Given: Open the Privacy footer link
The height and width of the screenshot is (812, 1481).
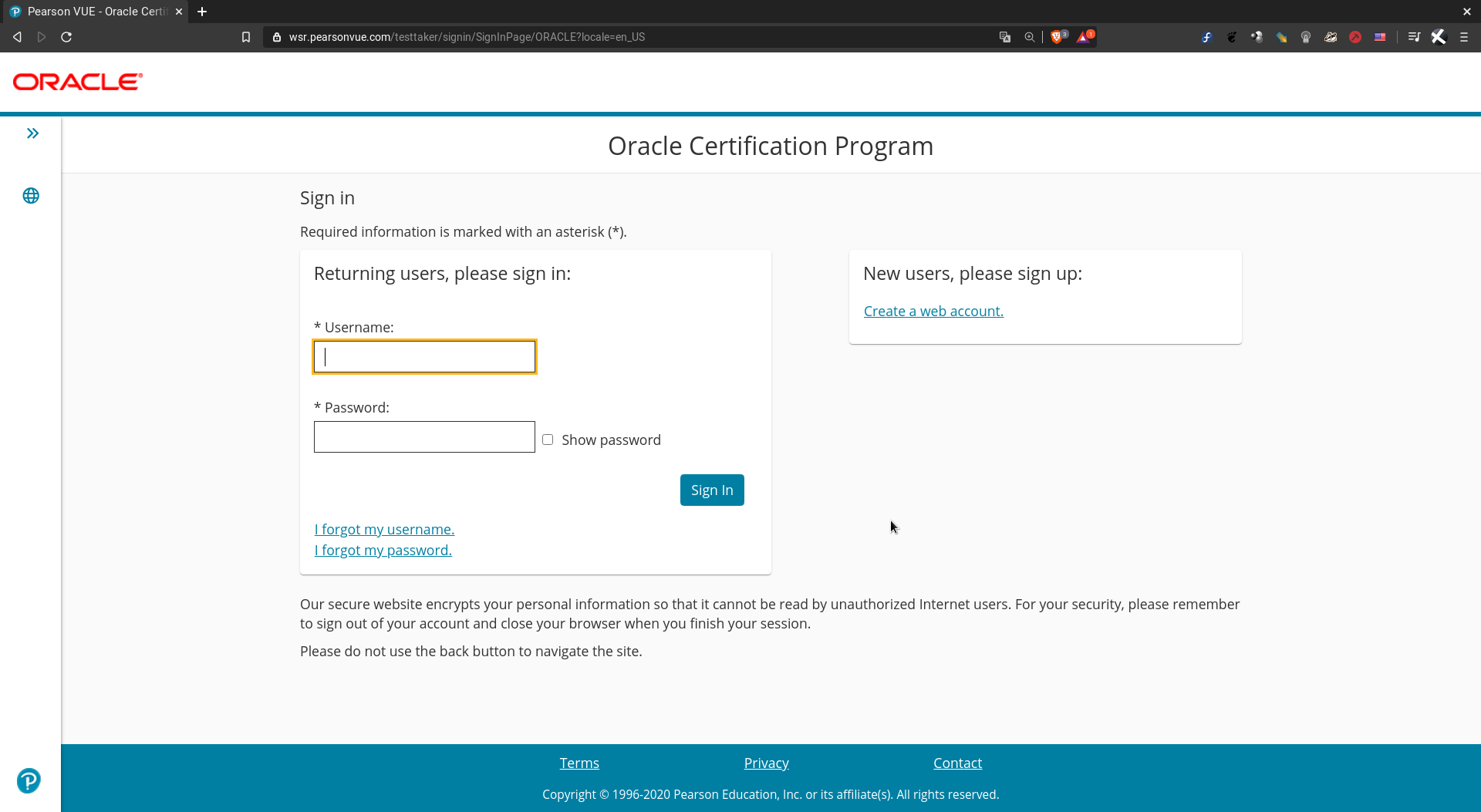Looking at the screenshot, I should click(x=766, y=763).
